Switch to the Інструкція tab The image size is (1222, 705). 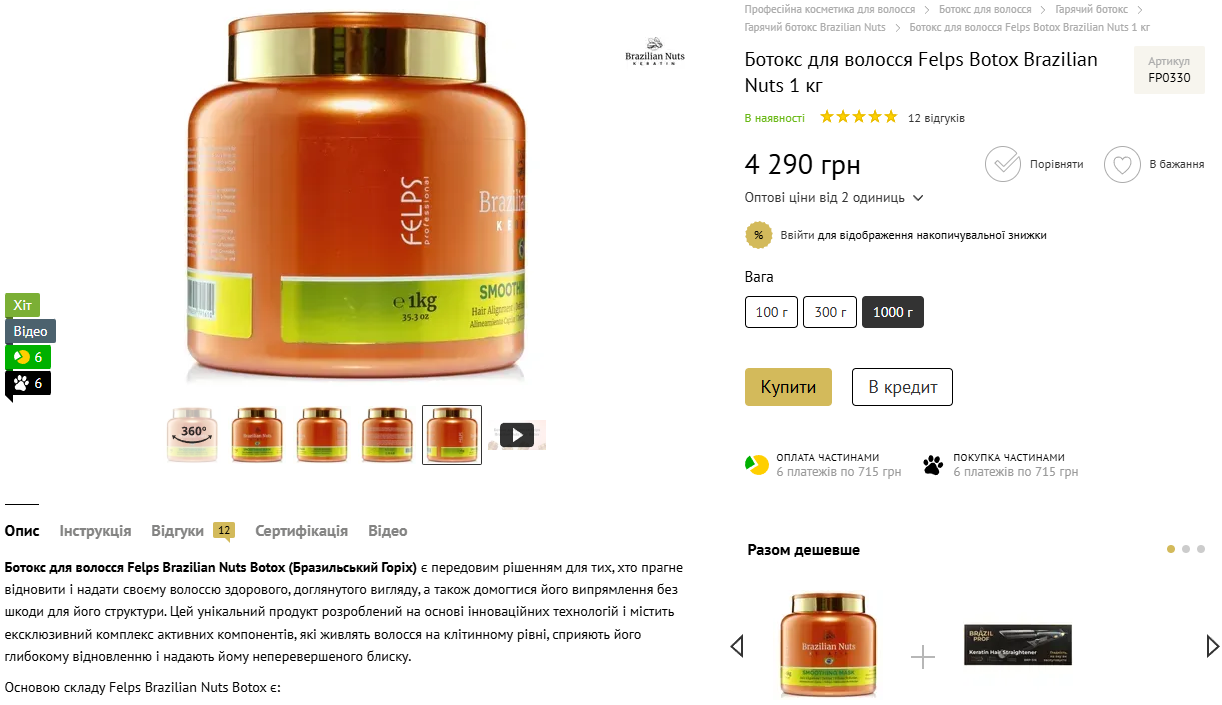point(95,531)
